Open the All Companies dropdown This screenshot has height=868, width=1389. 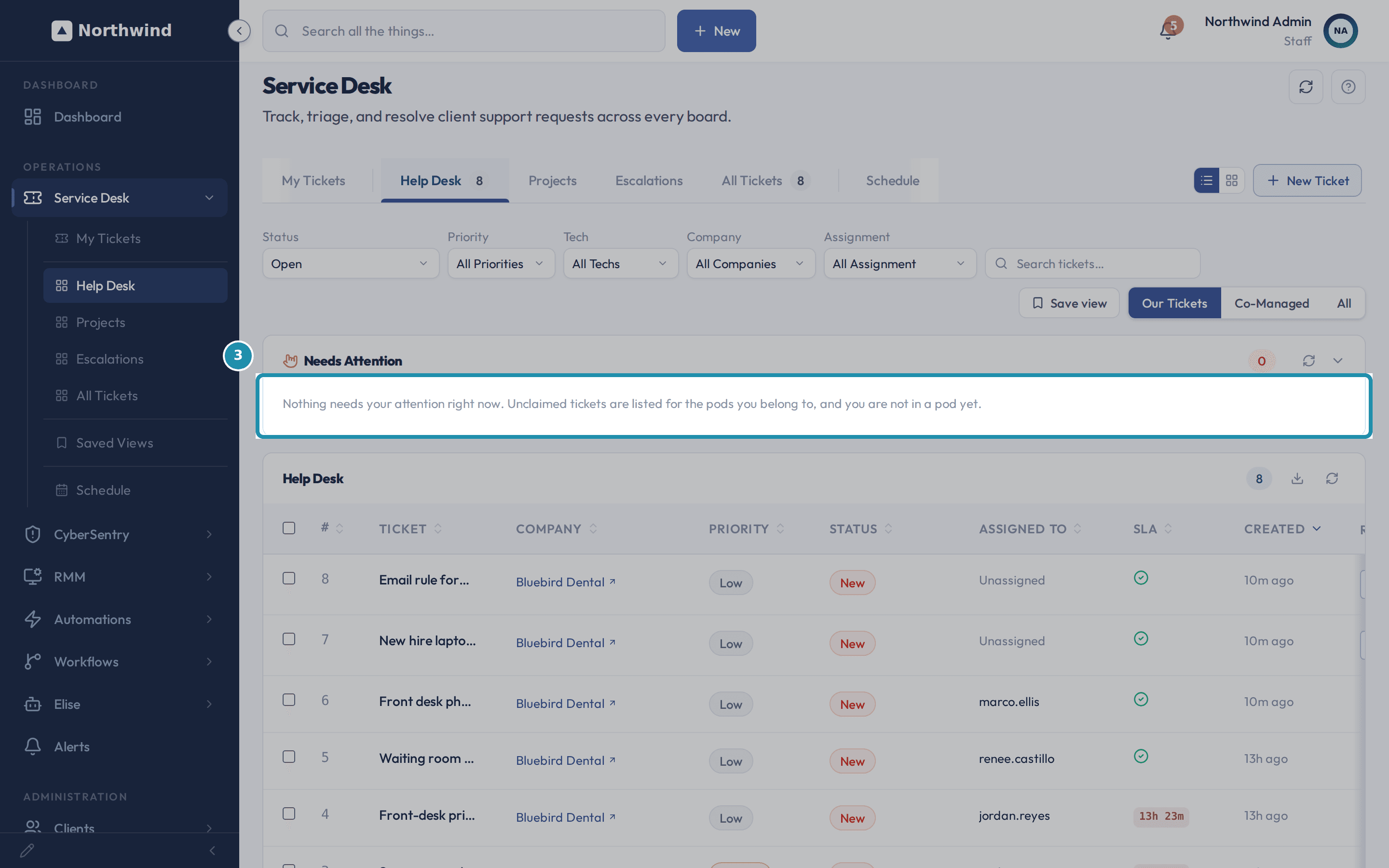(751, 263)
